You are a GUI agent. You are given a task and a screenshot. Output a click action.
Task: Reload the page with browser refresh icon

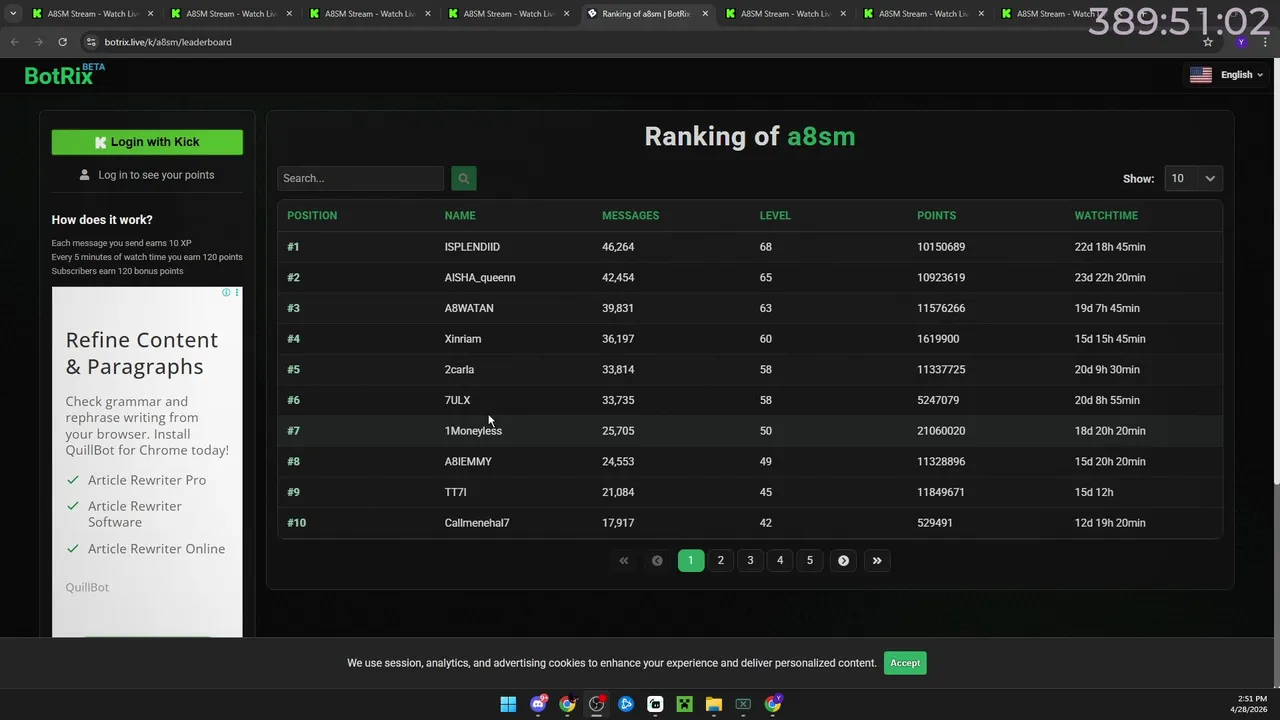click(x=62, y=42)
